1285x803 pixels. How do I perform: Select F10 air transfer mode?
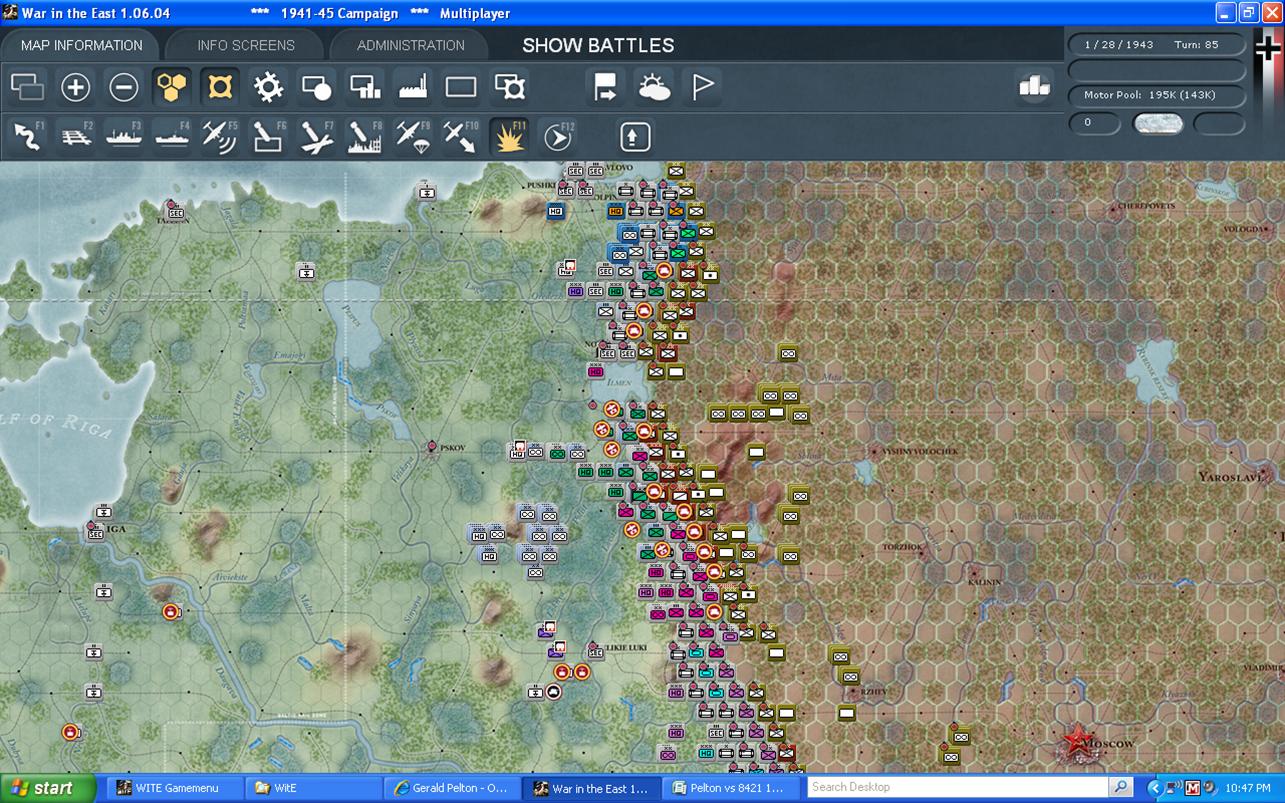[x=461, y=136]
